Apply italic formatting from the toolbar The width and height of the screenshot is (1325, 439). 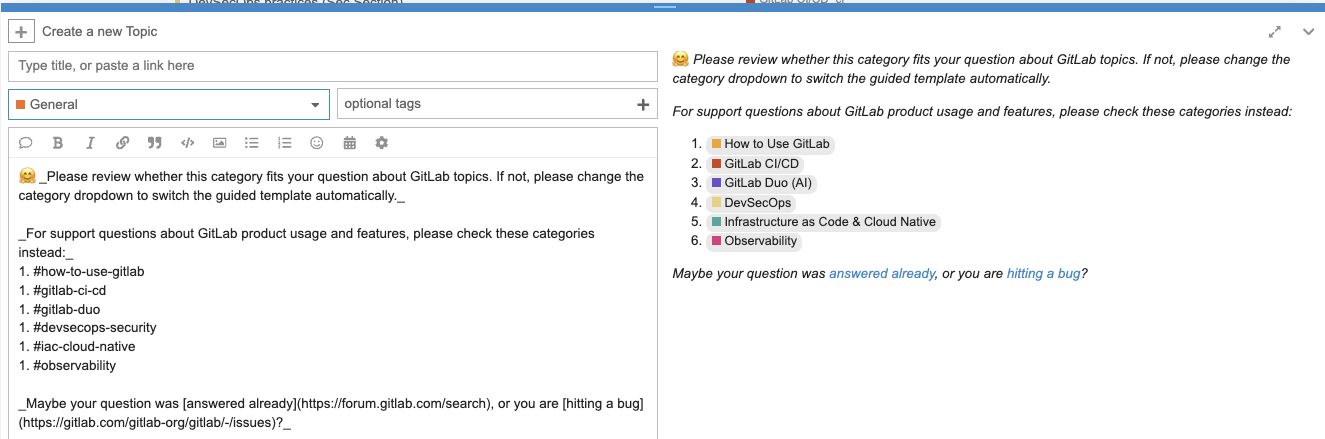tap(90, 143)
